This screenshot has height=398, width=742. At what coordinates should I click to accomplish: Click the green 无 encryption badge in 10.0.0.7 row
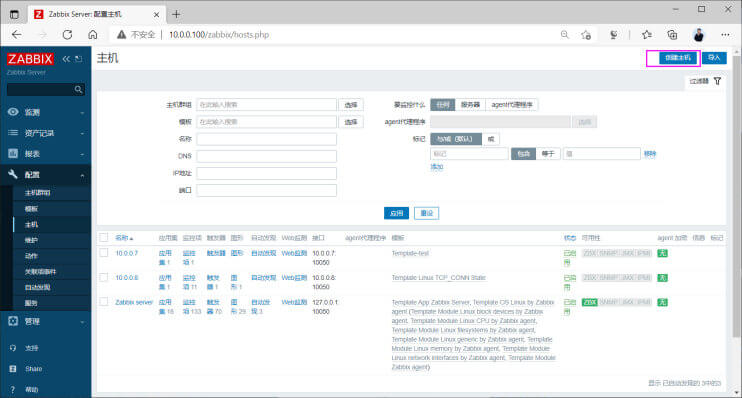(x=662, y=253)
